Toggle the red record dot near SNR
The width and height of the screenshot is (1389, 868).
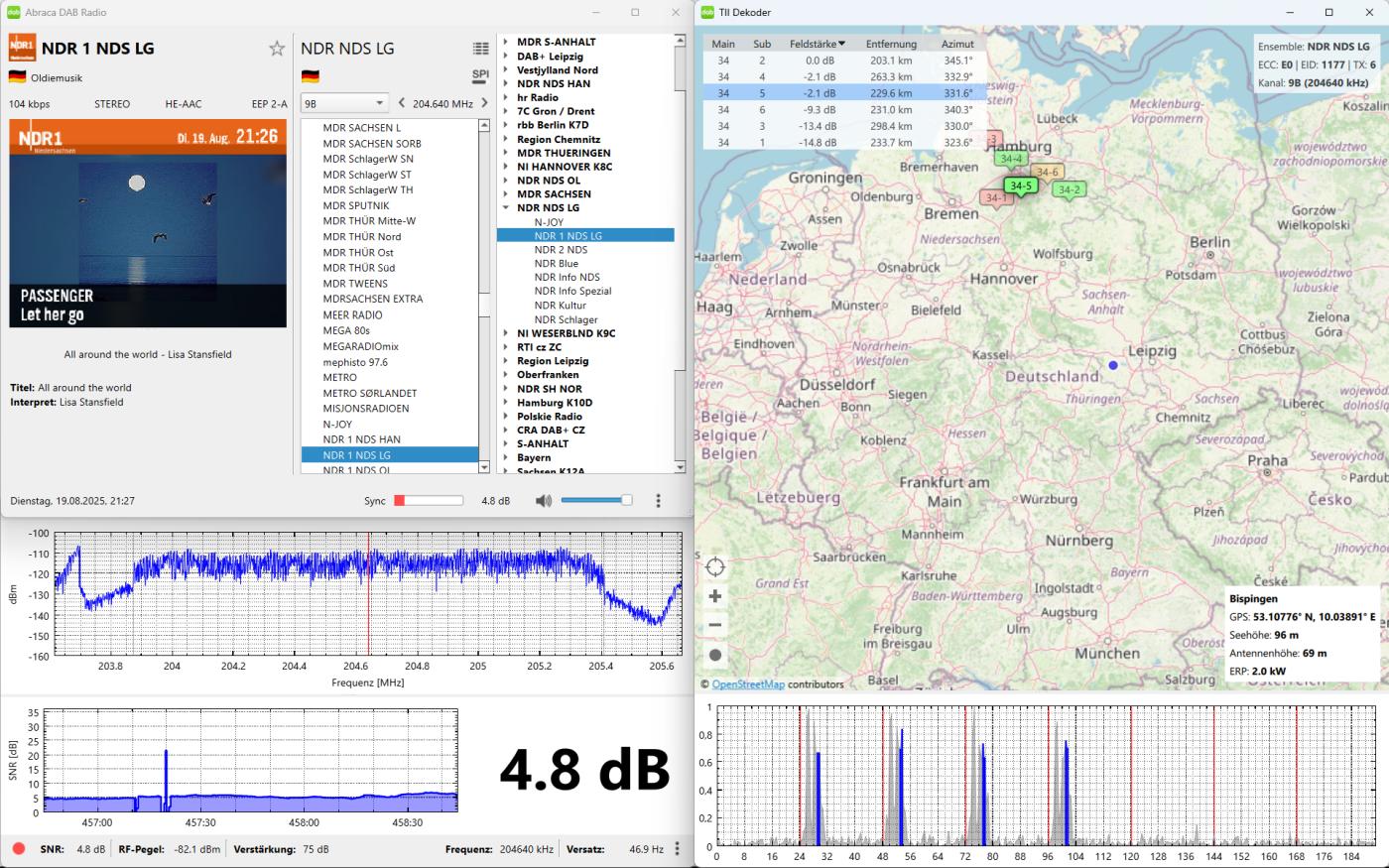[x=19, y=849]
